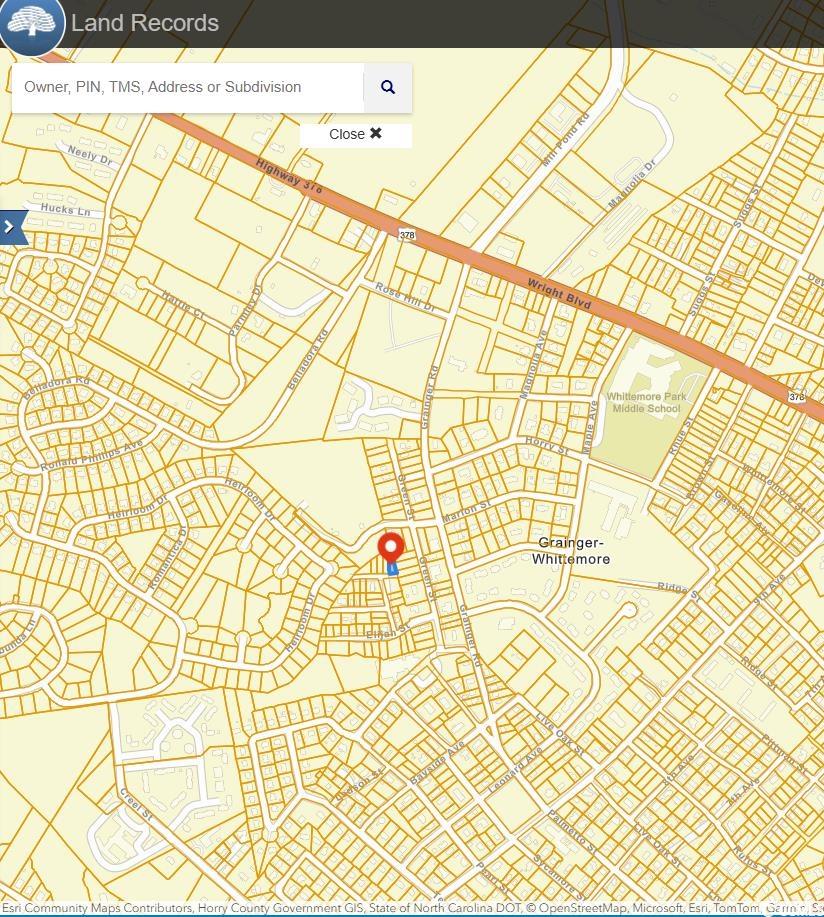Click the small blue marker beneath the red pin
This screenshot has width=824, height=917.
[392, 568]
